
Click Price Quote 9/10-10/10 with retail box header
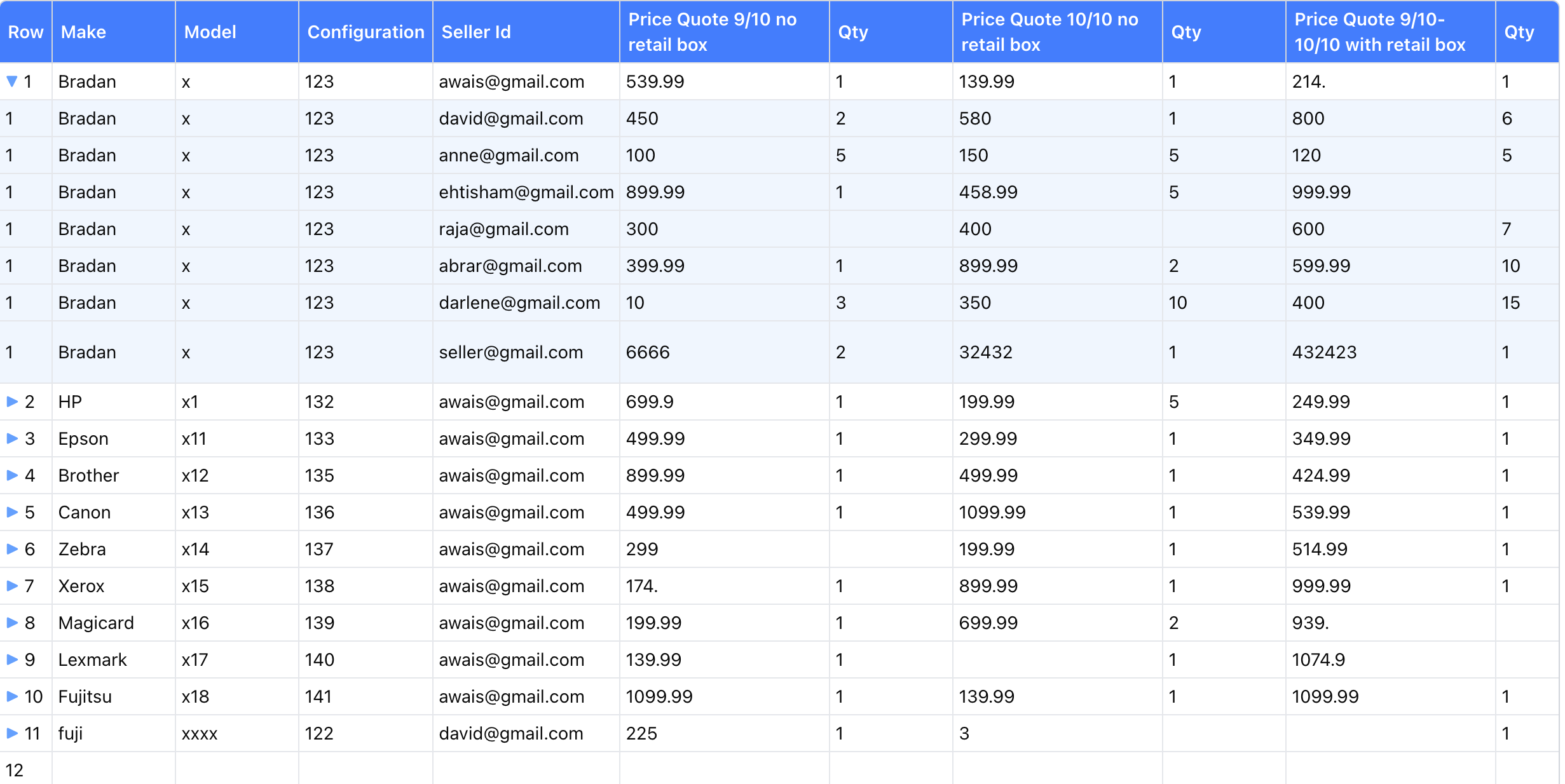pos(1391,32)
